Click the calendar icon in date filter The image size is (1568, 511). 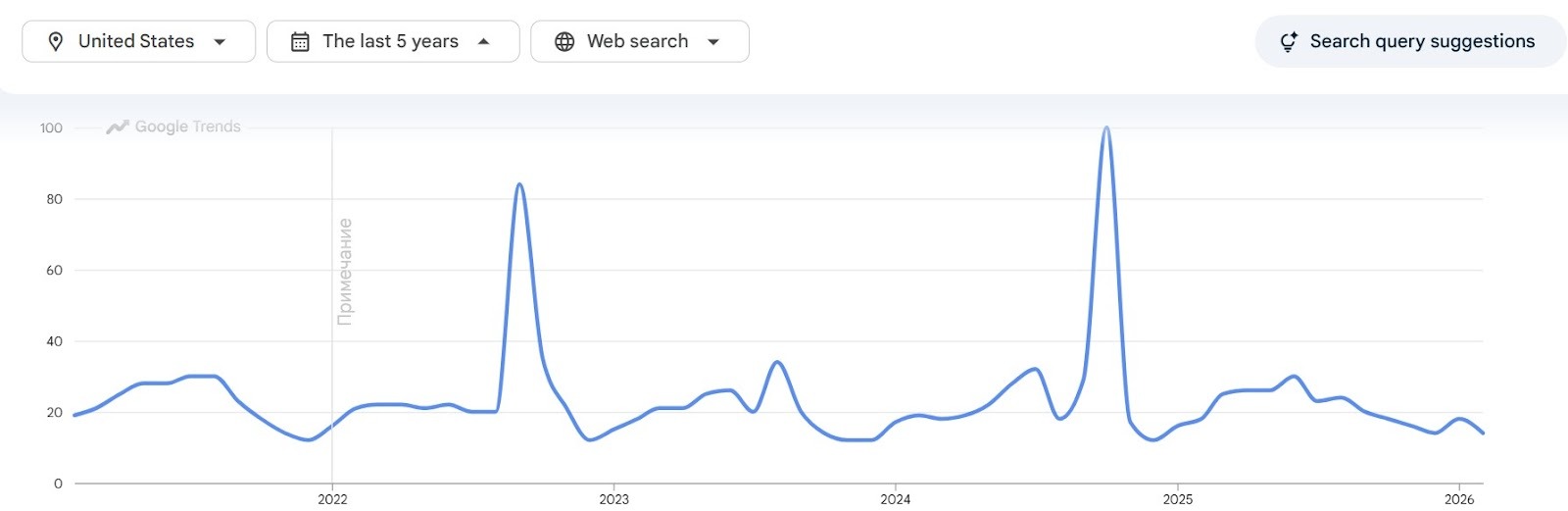click(300, 41)
